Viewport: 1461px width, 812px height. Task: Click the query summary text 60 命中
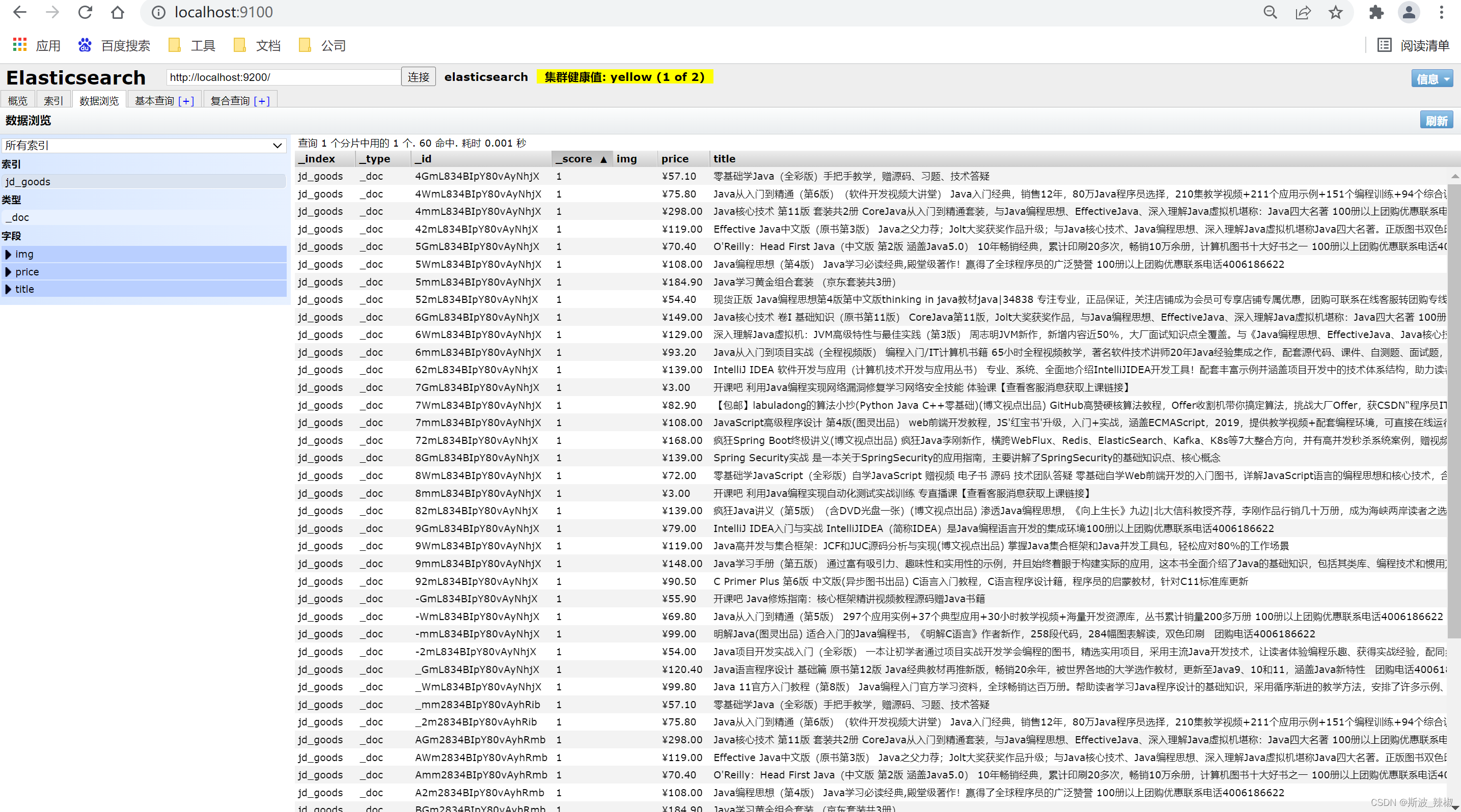(438, 143)
